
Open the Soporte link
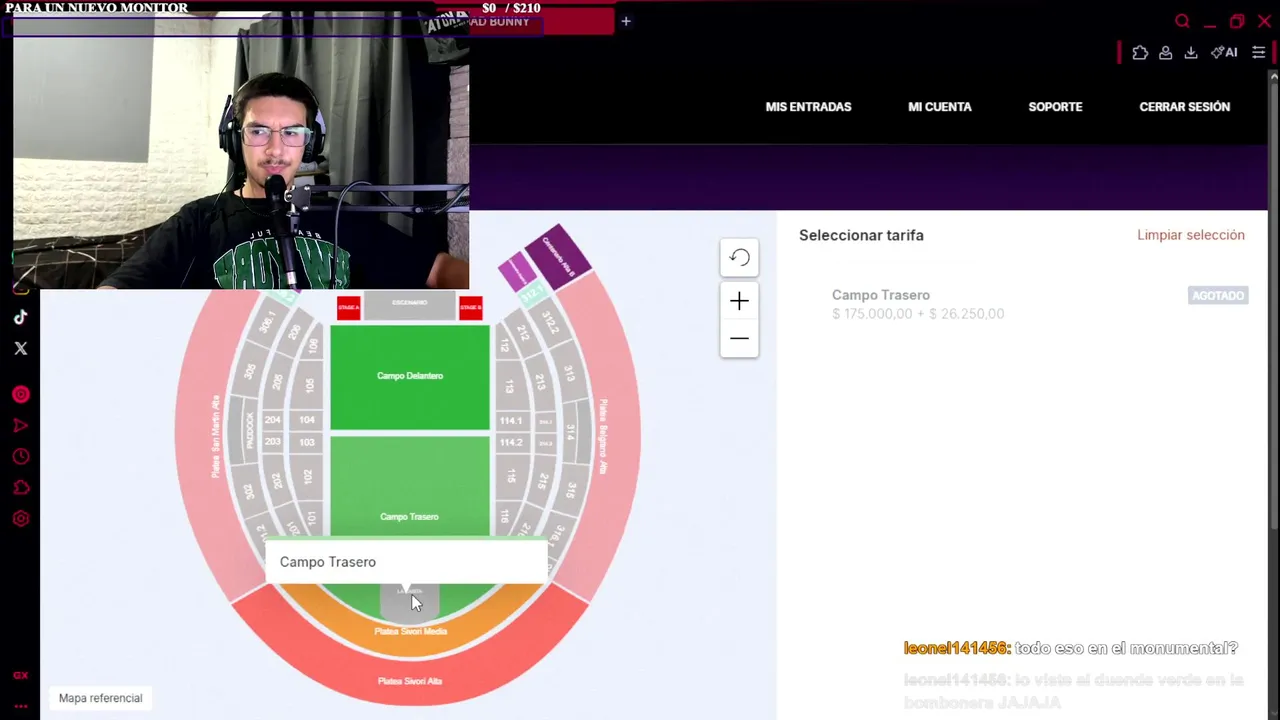click(1055, 107)
